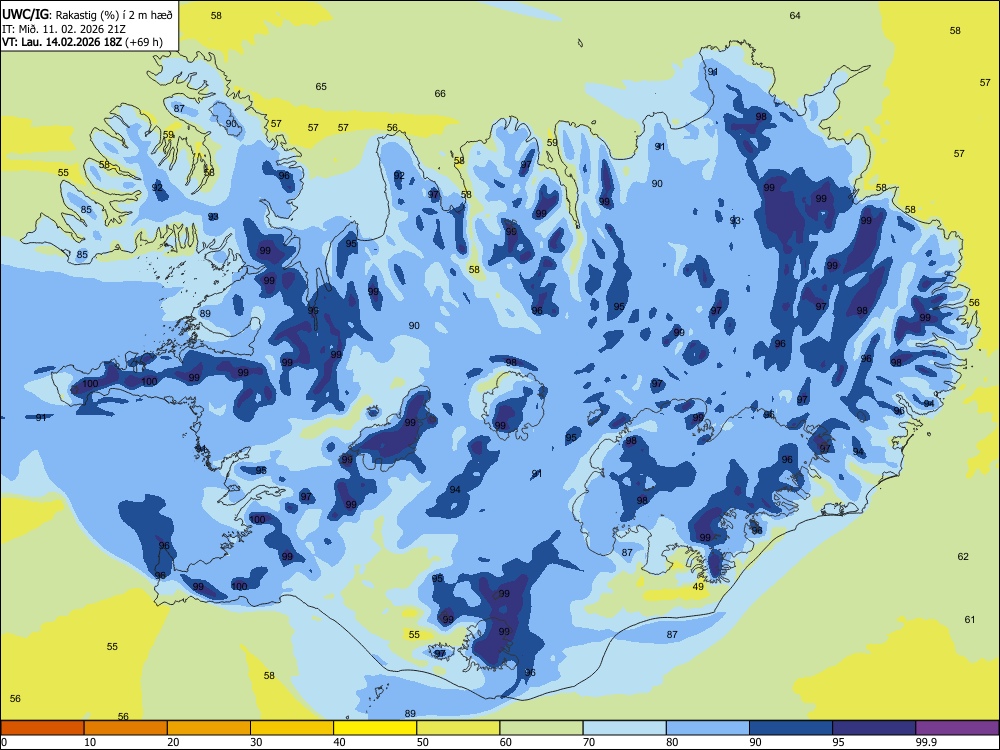Click the 50–60 yellow-green legend swatch
The image size is (1000, 750).
pos(458,728)
